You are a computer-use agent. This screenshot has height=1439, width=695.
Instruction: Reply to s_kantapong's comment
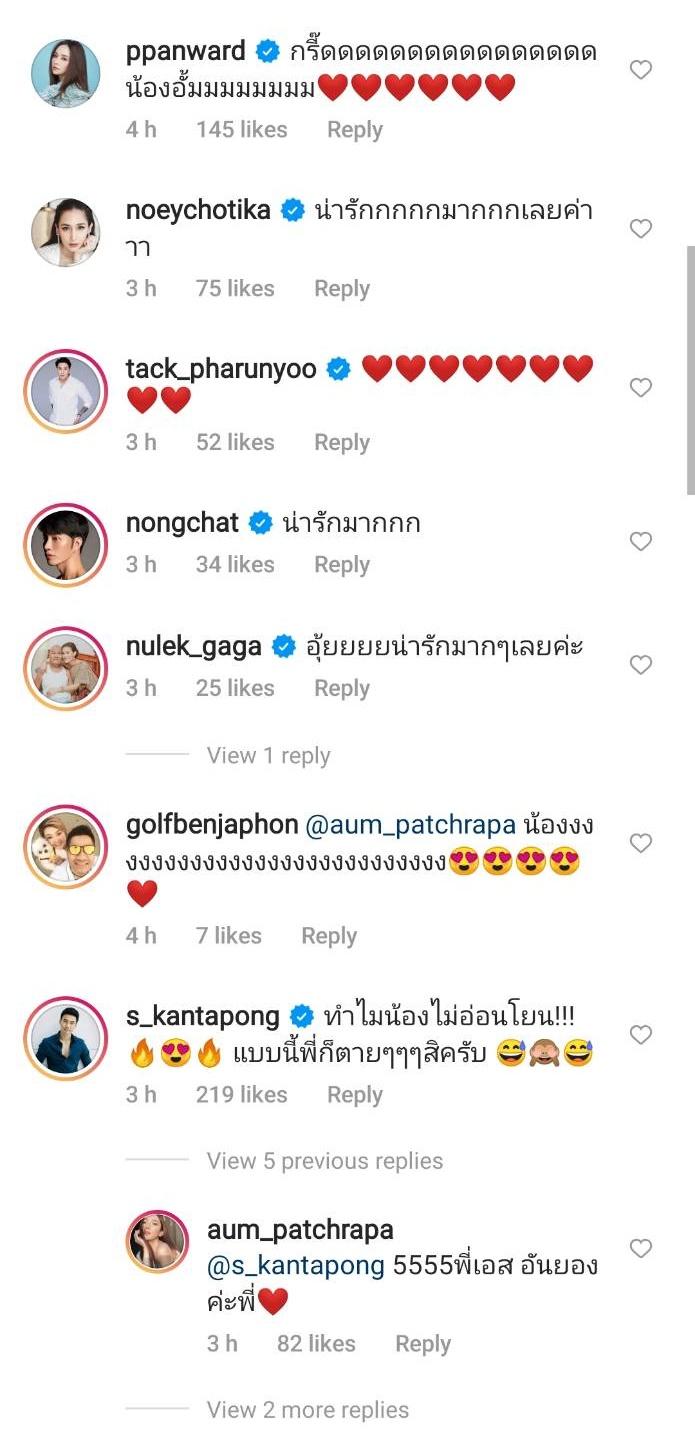click(355, 1095)
